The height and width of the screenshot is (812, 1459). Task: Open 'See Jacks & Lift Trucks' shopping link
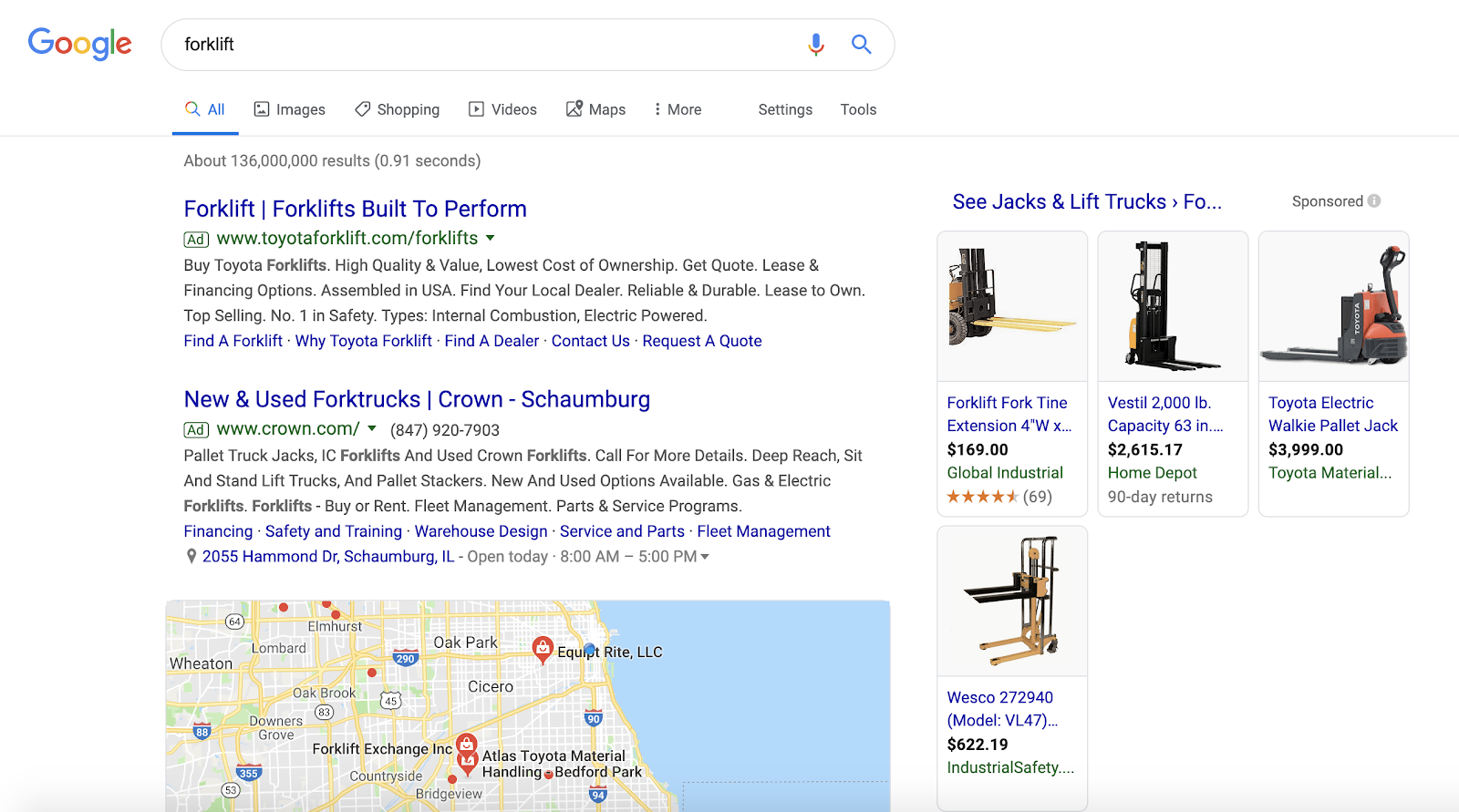1087,201
